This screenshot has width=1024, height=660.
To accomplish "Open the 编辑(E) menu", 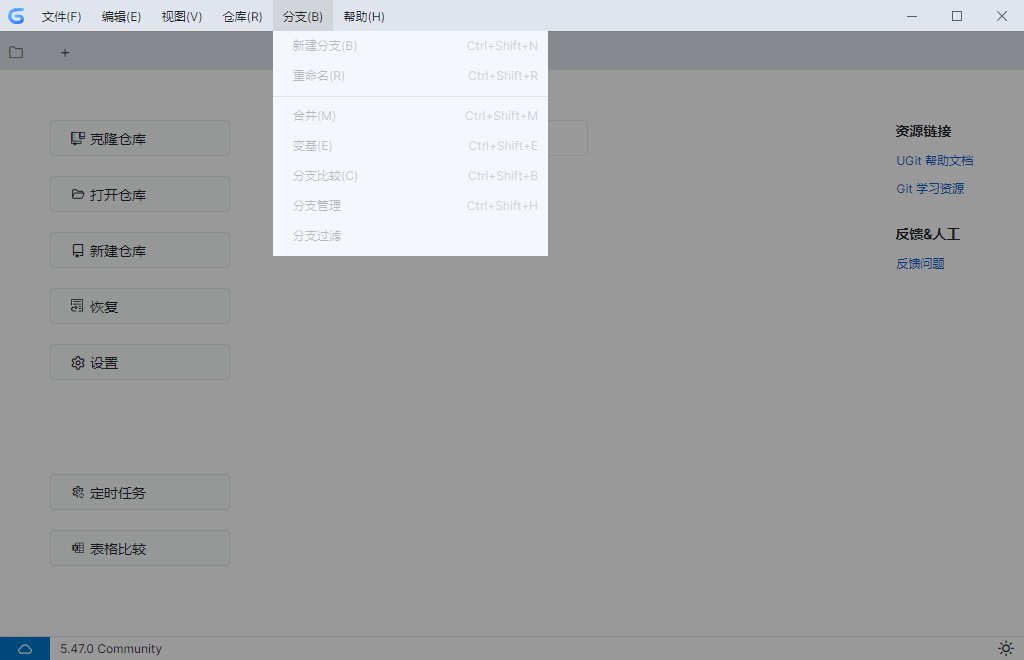I will click(x=121, y=16).
